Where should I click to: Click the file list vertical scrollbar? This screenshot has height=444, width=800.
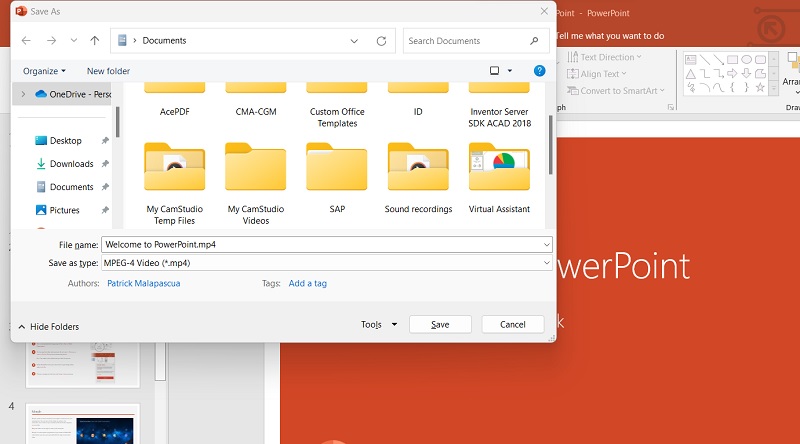pyautogui.click(x=551, y=145)
